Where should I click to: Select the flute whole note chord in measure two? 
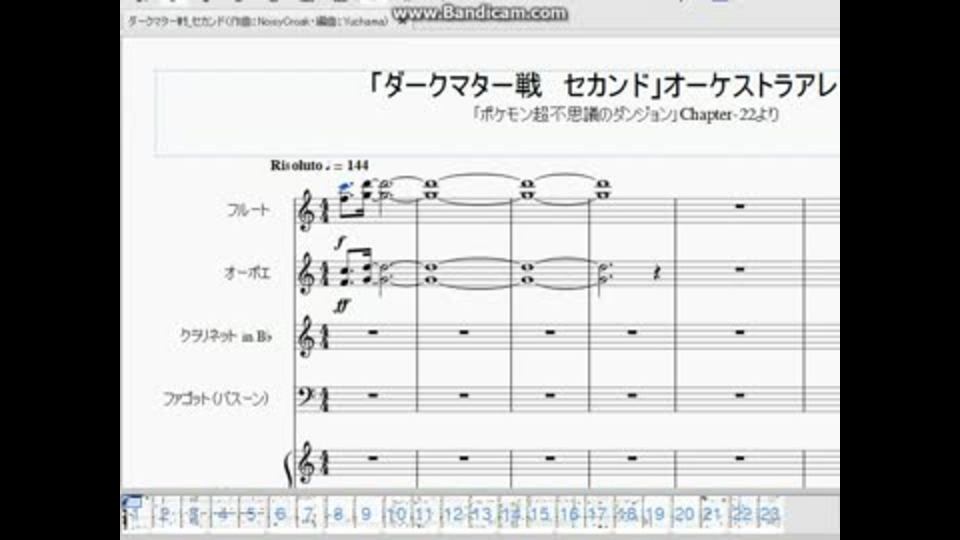(431, 189)
